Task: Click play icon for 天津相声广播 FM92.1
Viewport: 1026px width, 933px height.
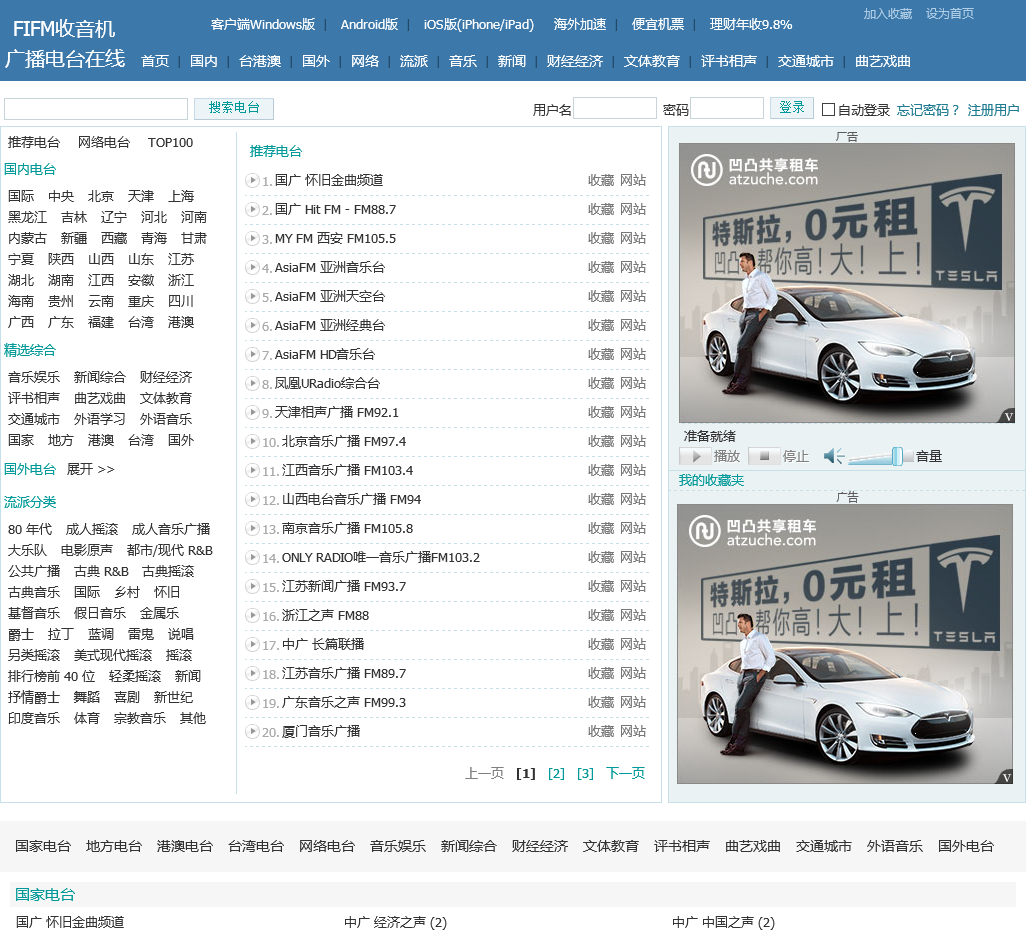Action: click(252, 412)
